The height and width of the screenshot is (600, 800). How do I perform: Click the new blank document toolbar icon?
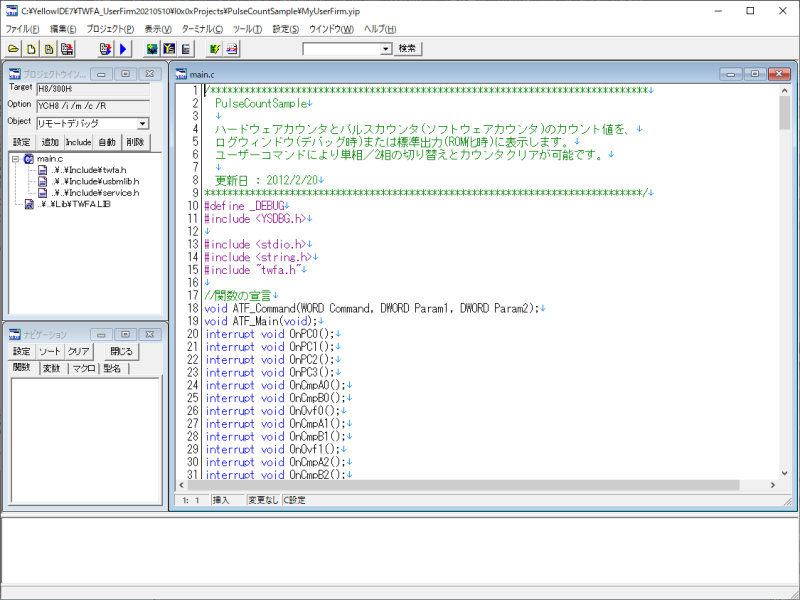point(31,49)
